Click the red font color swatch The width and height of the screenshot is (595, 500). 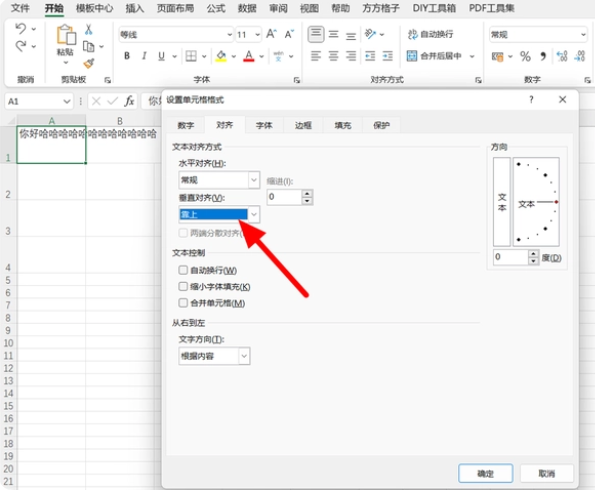(249, 56)
